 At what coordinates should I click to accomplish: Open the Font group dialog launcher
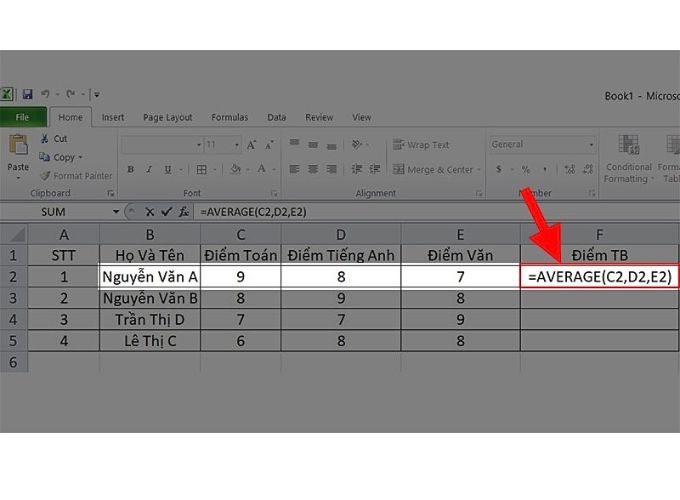tap(274, 193)
